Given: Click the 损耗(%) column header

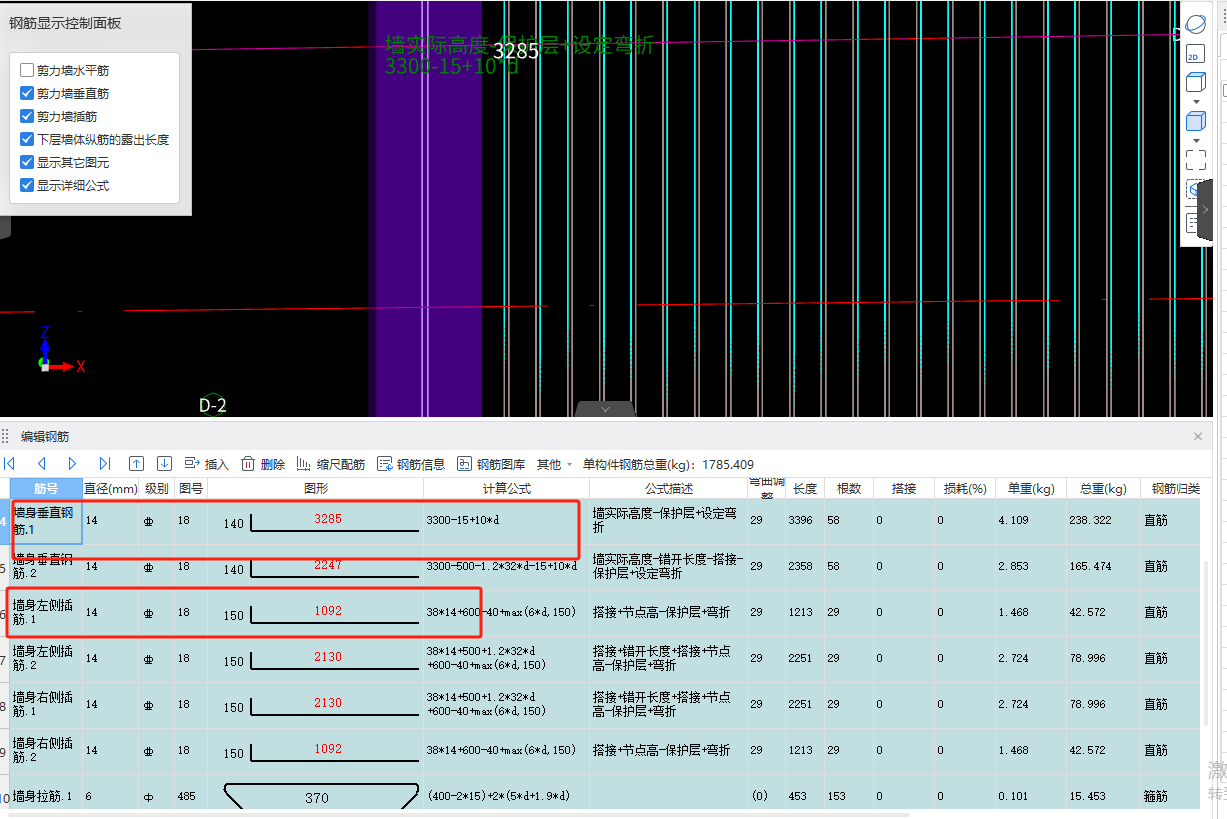Looking at the screenshot, I should (965, 489).
